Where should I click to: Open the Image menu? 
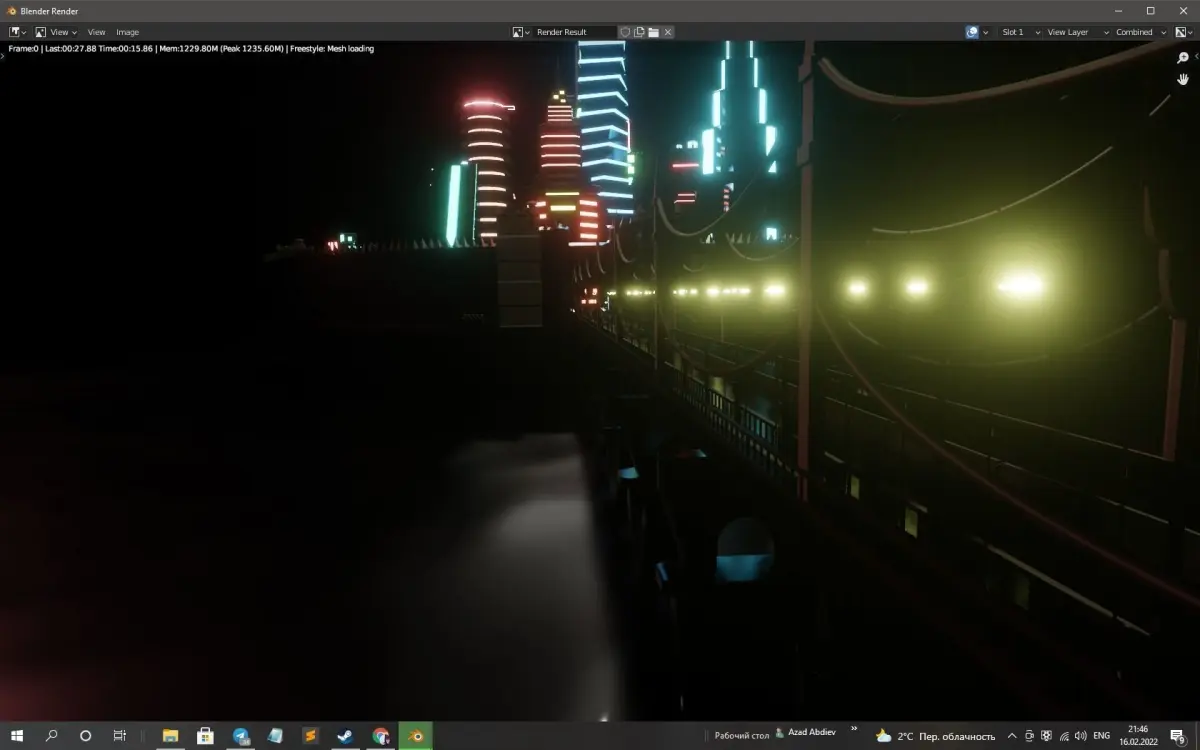(127, 32)
